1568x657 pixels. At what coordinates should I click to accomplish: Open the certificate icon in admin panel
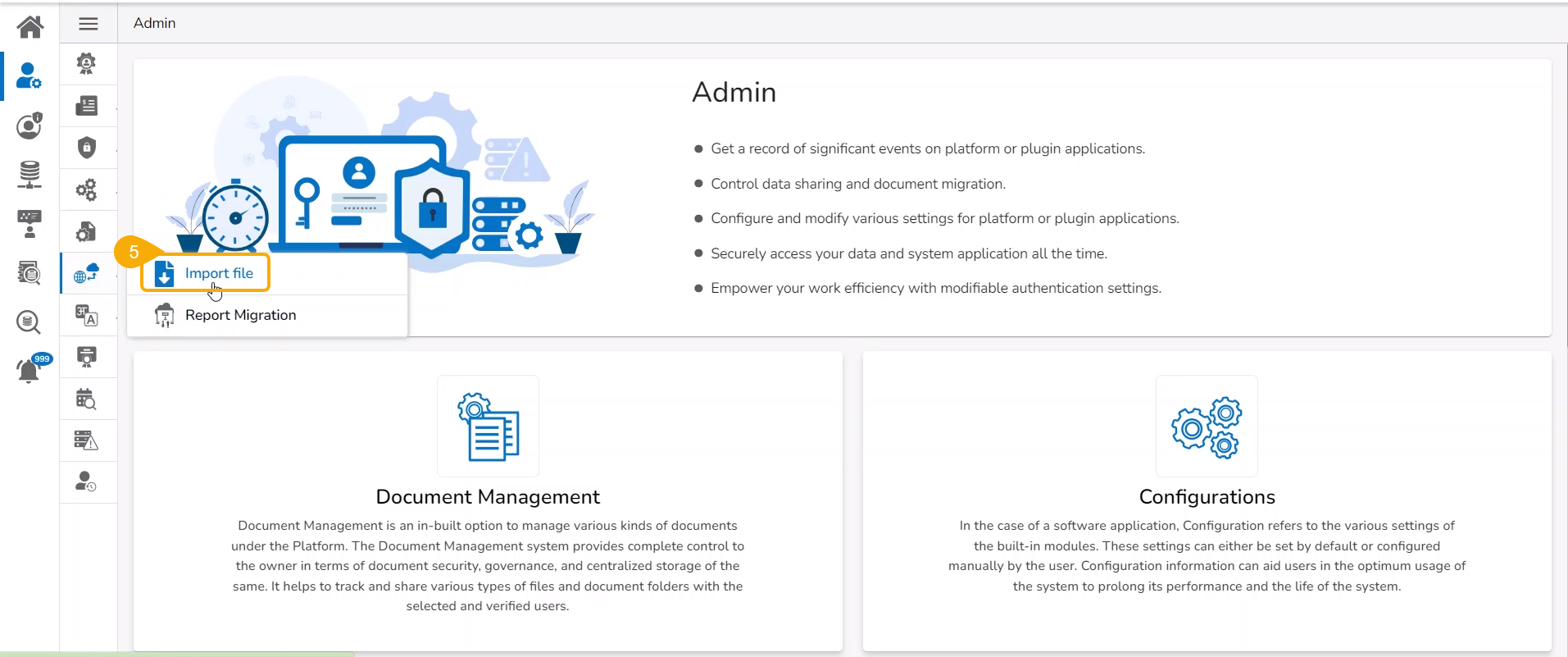[x=87, y=357]
